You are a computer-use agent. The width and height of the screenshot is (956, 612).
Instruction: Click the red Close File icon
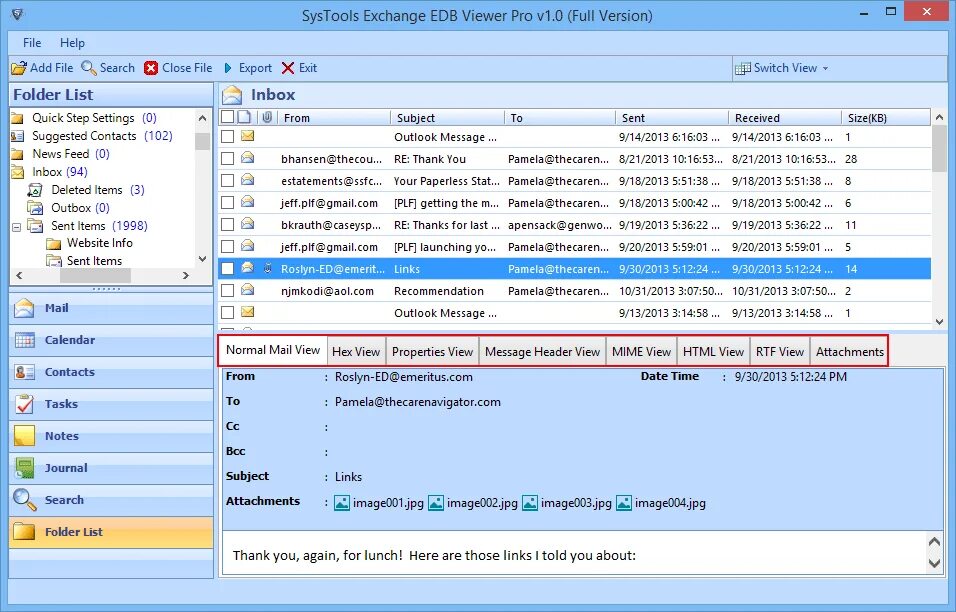point(151,68)
